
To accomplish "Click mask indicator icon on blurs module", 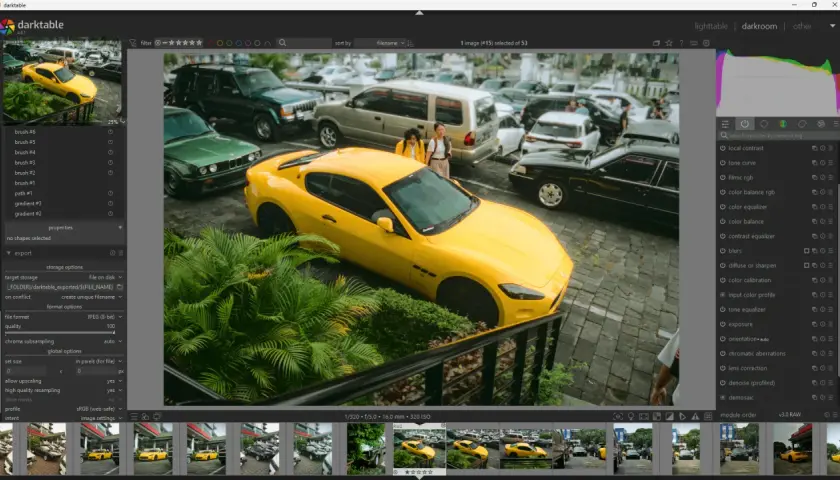I will pyautogui.click(x=806, y=251).
